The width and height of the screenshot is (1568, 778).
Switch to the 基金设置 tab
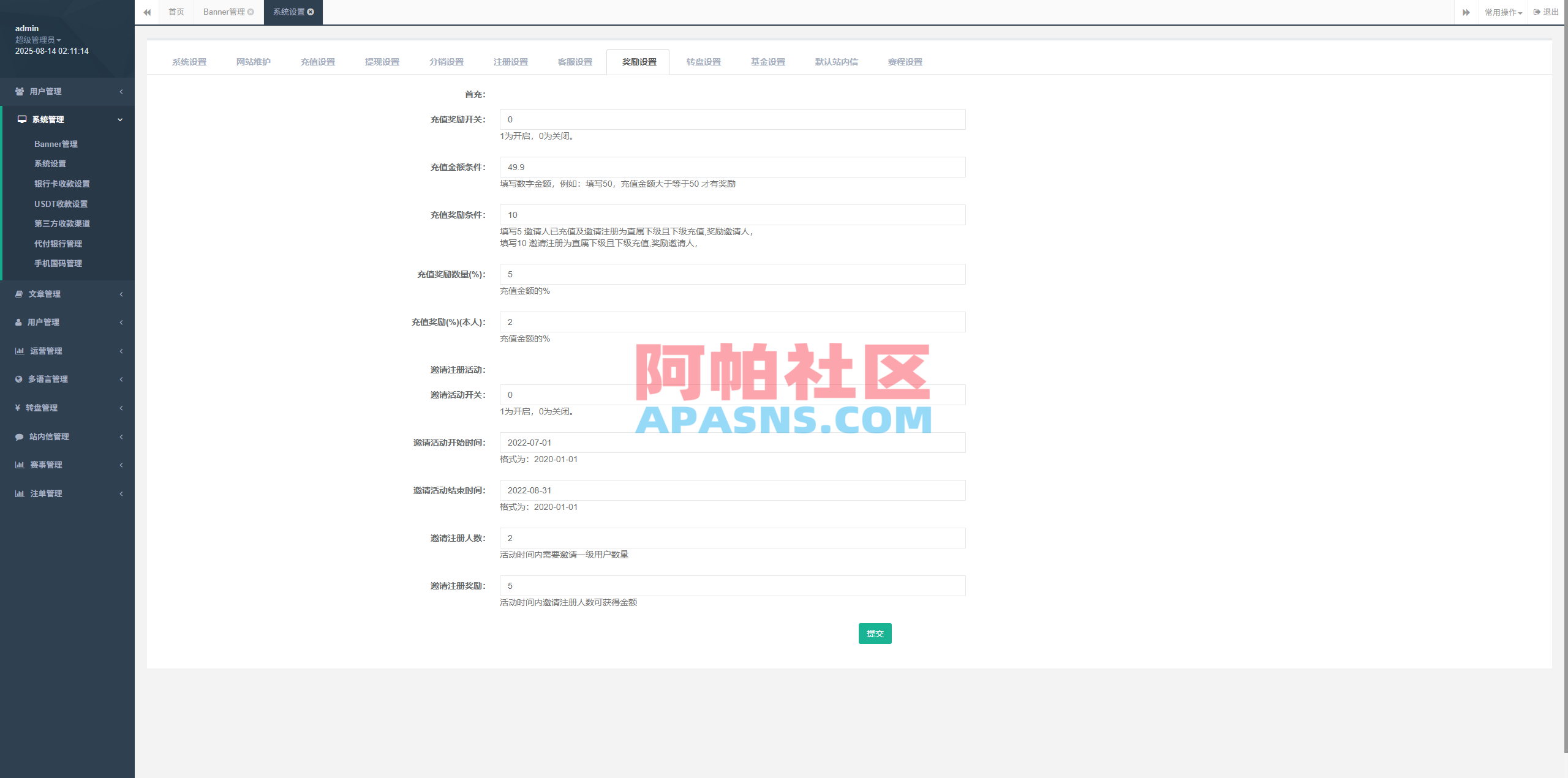pyautogui.click(x=767, y=61)
